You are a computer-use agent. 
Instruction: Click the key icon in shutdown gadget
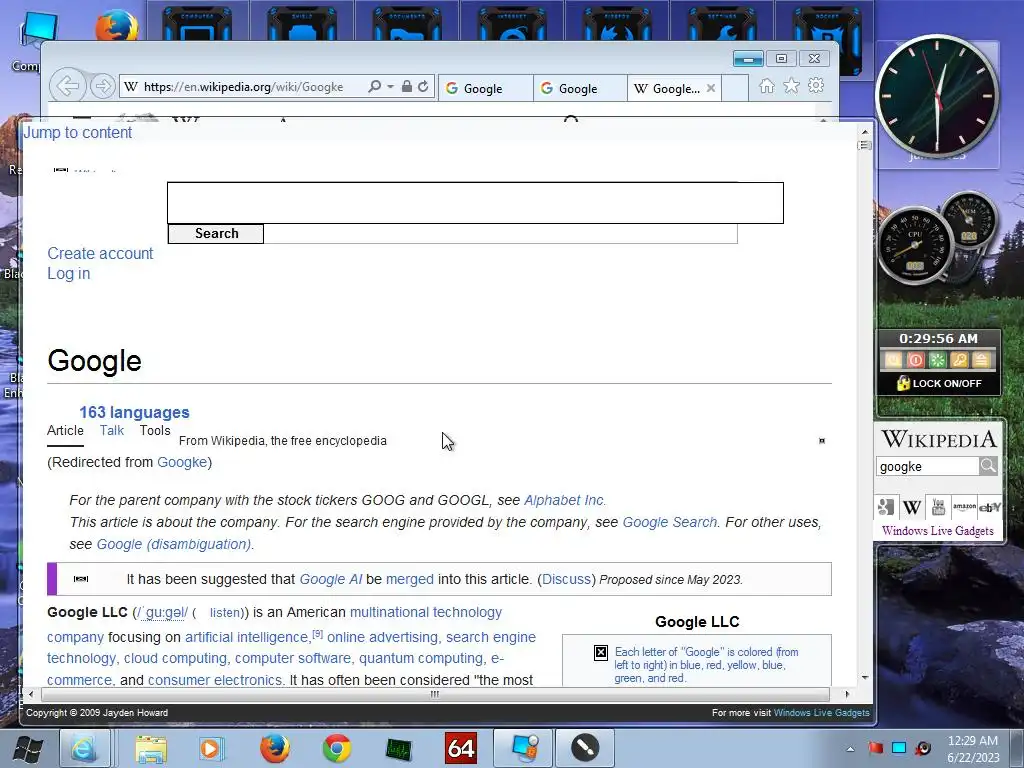pos(959,360)
